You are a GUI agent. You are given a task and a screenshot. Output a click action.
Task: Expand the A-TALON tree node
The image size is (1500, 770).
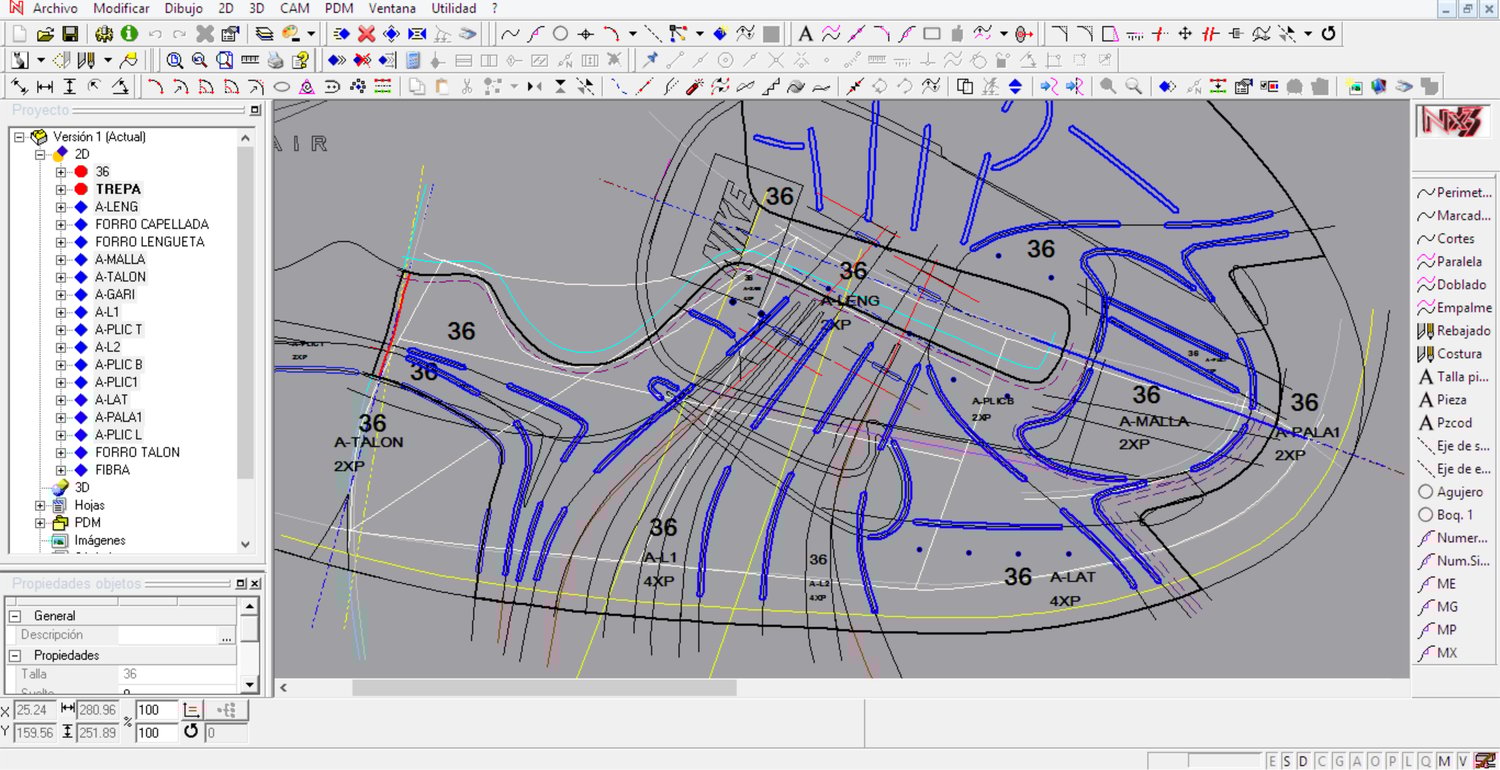(x=61, y=277)
